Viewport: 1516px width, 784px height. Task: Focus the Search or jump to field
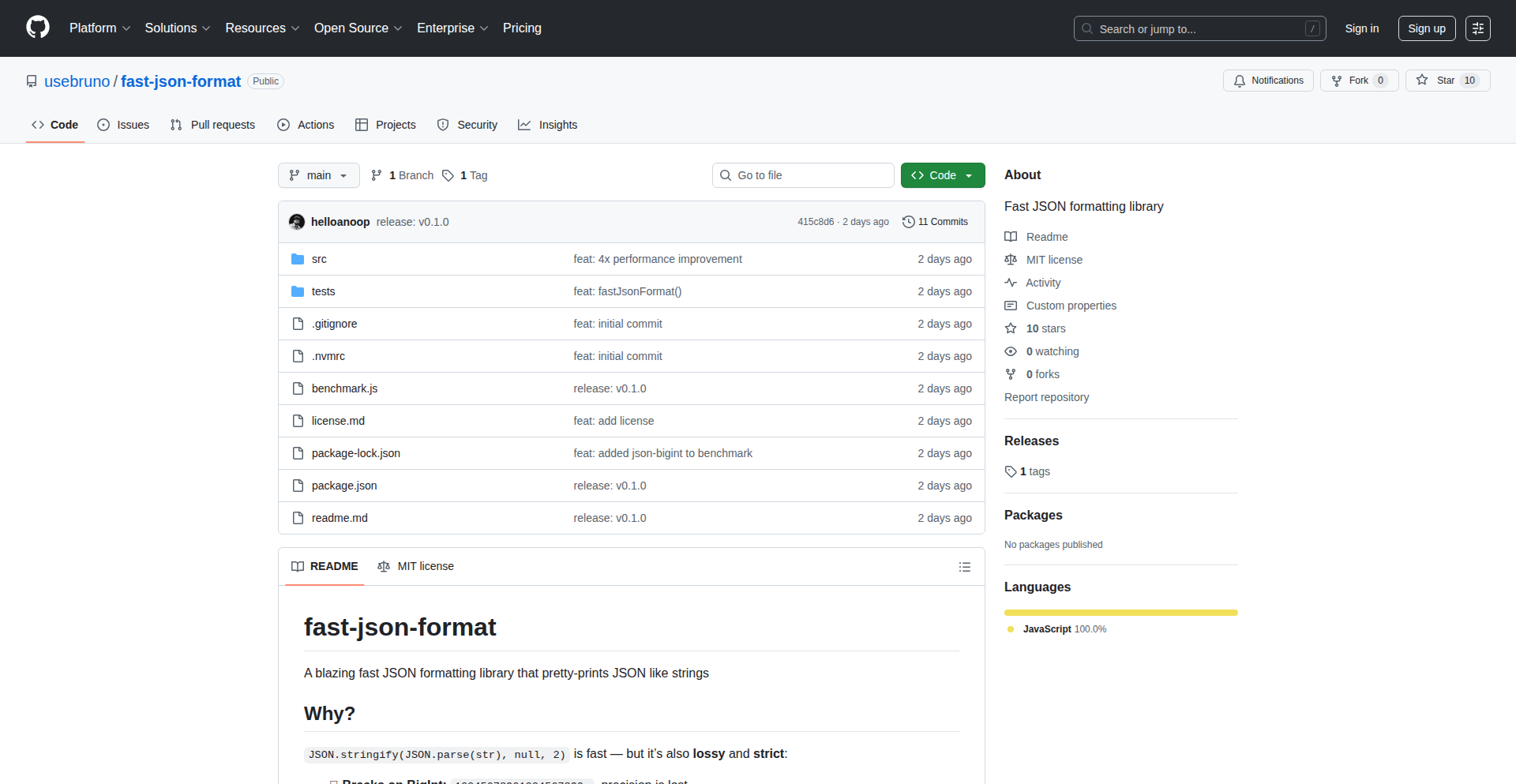(1199, 28)
